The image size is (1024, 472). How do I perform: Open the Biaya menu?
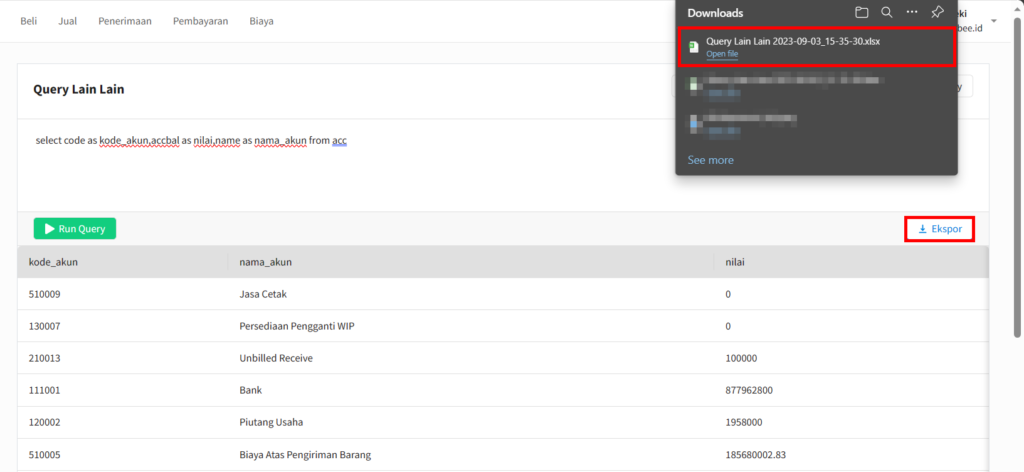pos(261,21)
